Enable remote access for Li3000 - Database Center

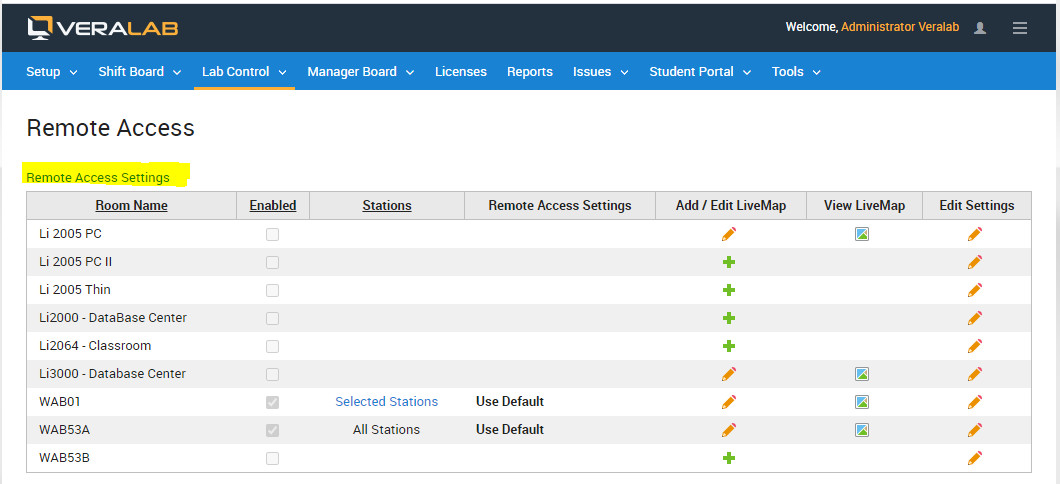[x=272, y=374]
